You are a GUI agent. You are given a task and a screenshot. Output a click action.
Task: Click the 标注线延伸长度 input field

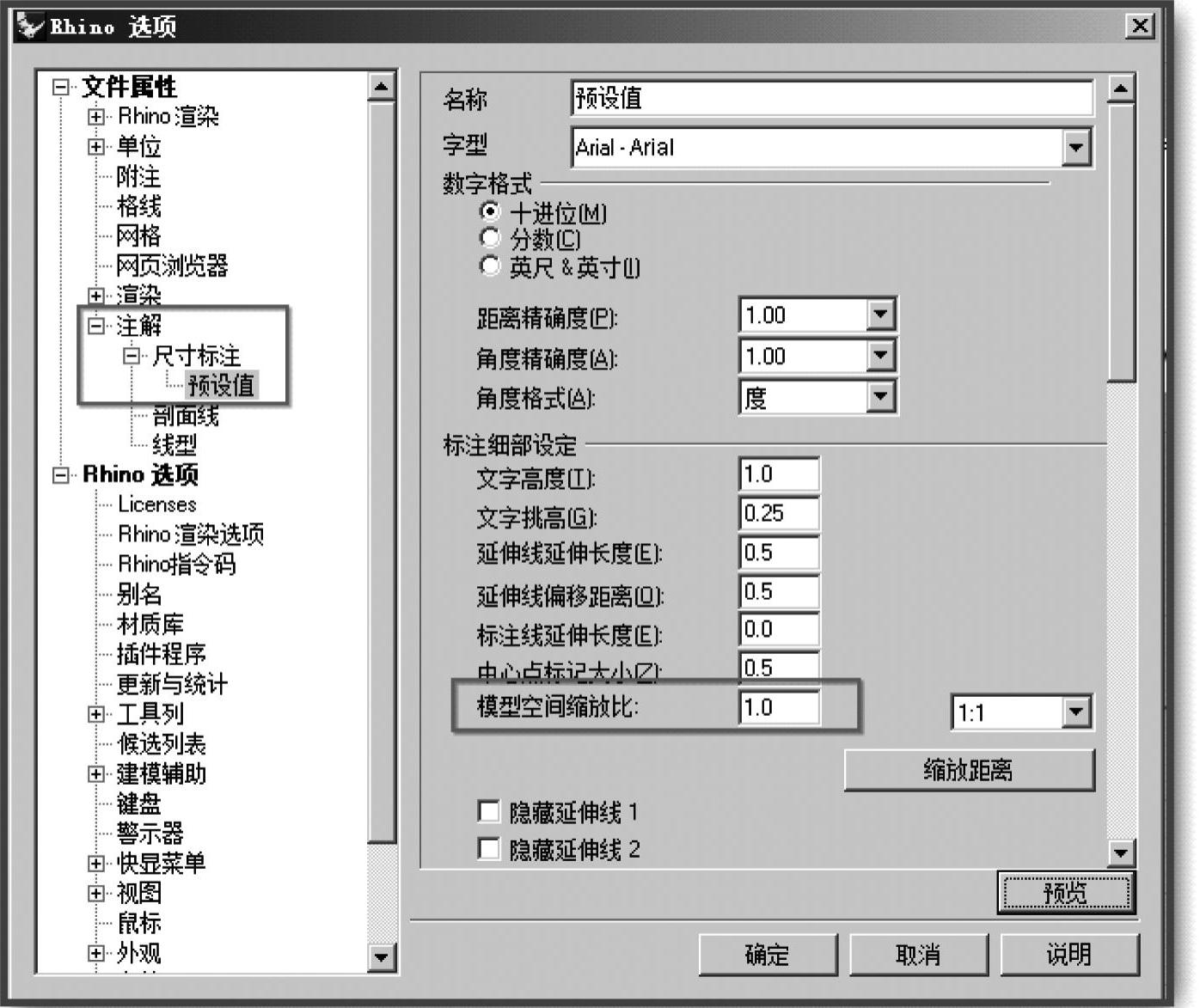(779, 630)
